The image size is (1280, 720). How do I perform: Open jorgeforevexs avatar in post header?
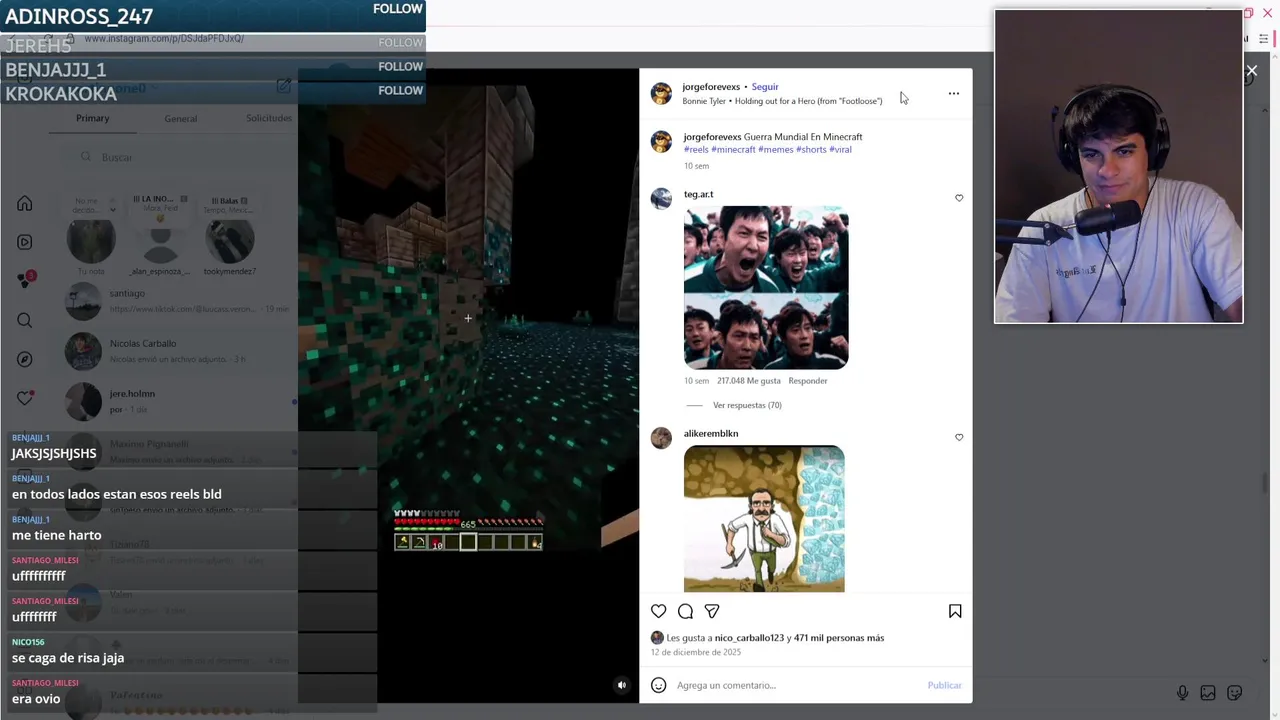pyautogui.click(x=661, y=94)
